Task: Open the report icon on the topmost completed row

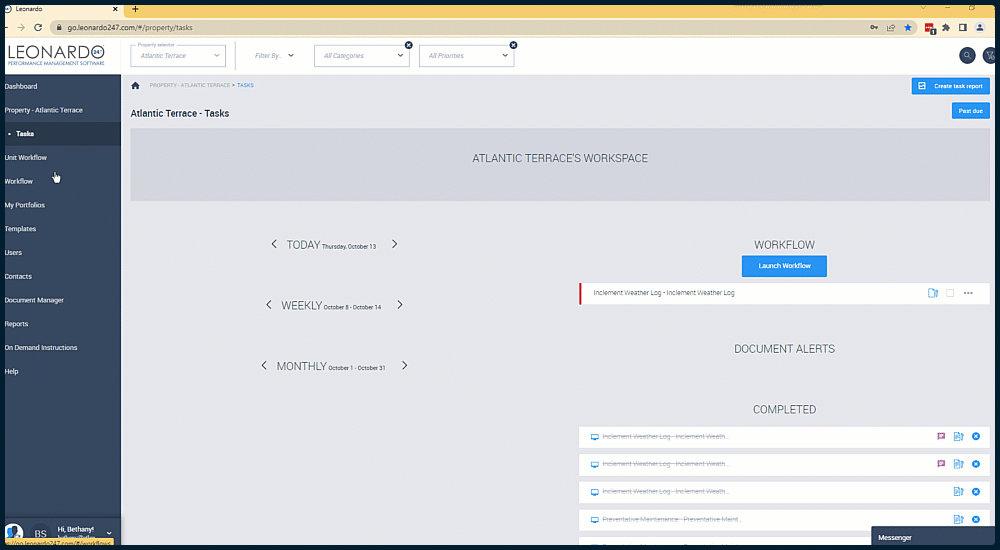Action: click(958, 436)
